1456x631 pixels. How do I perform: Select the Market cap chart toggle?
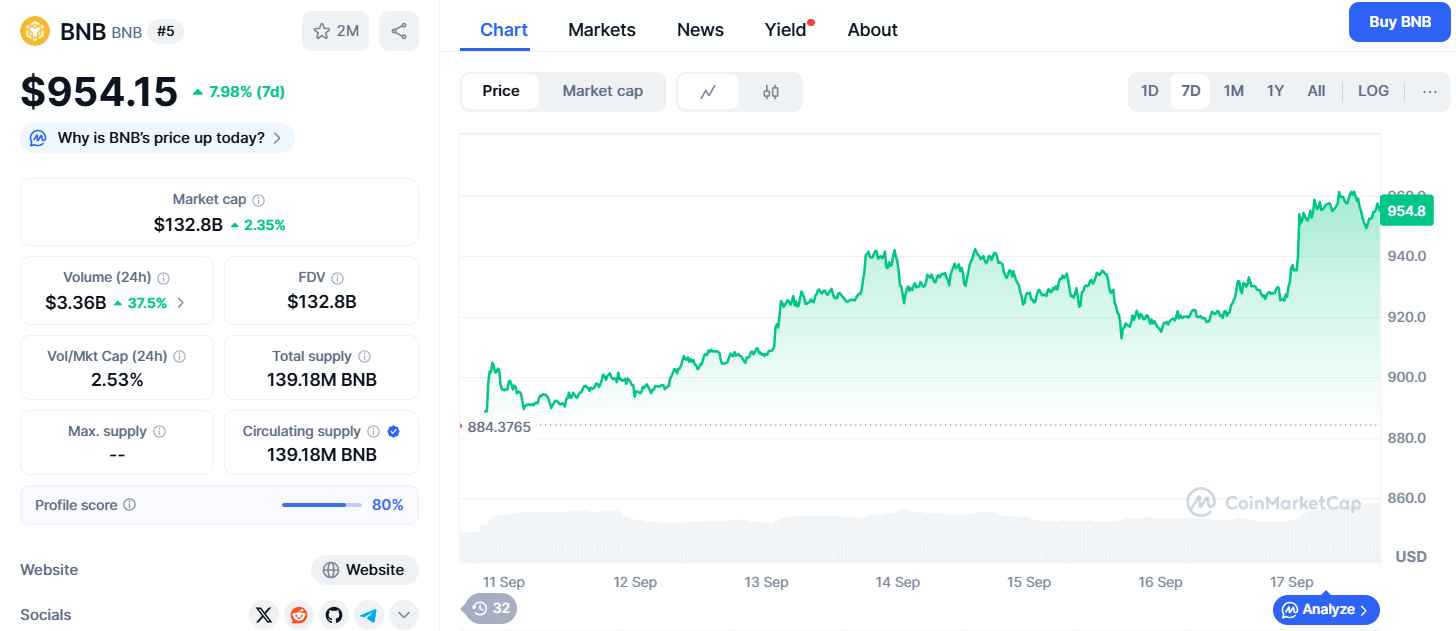point(603,91)
